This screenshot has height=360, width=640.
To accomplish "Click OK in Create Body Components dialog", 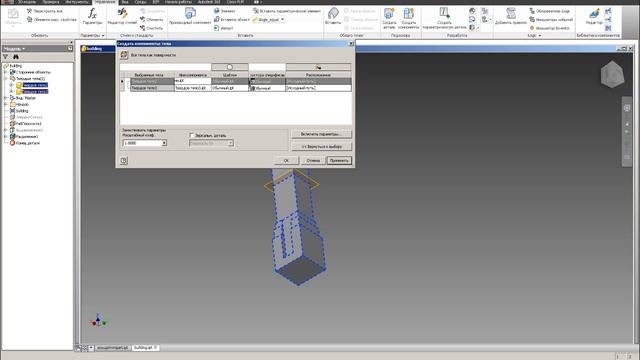I will (x=286, y=160).
